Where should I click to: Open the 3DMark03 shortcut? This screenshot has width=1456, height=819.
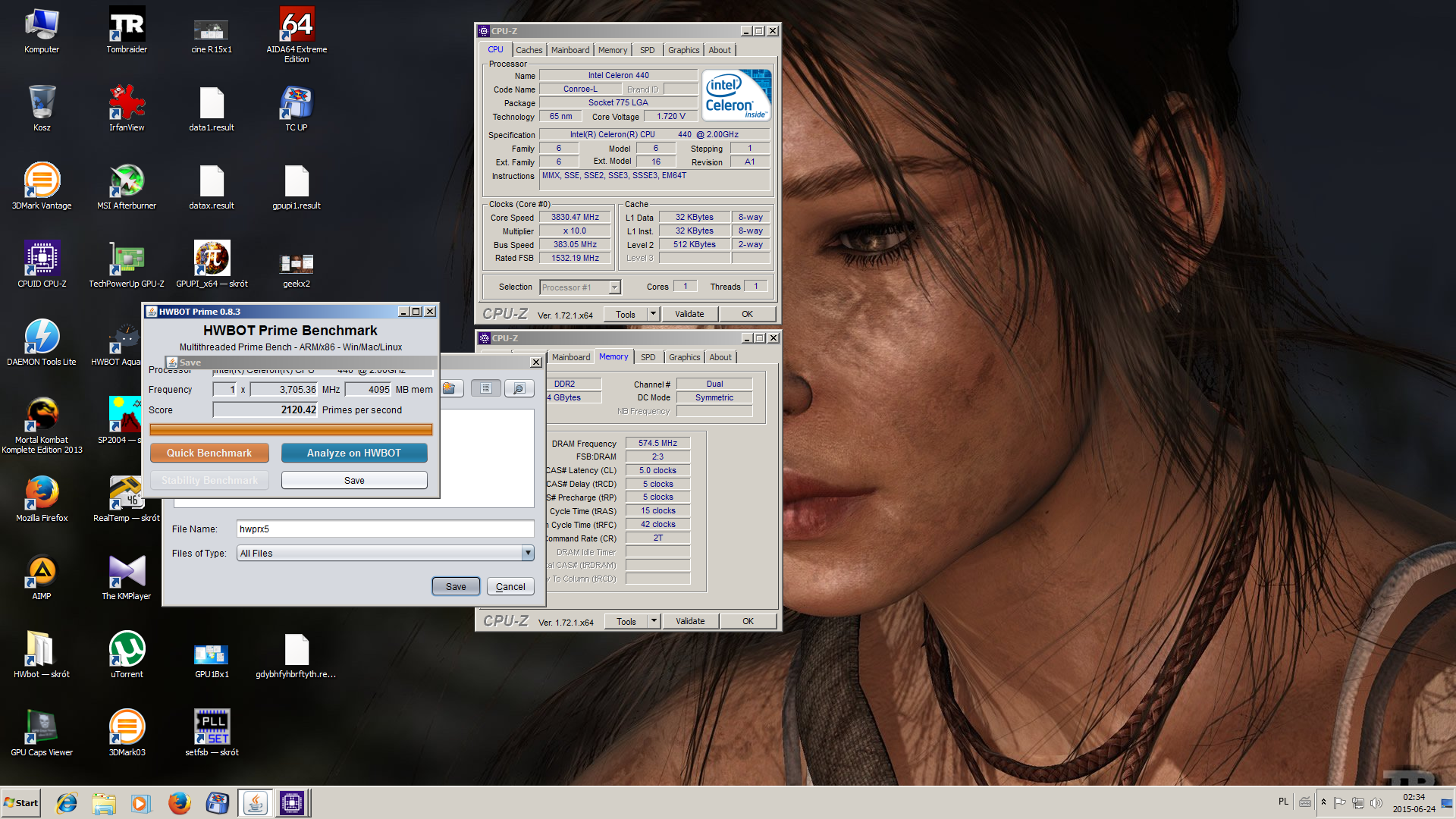pos(127,733)
